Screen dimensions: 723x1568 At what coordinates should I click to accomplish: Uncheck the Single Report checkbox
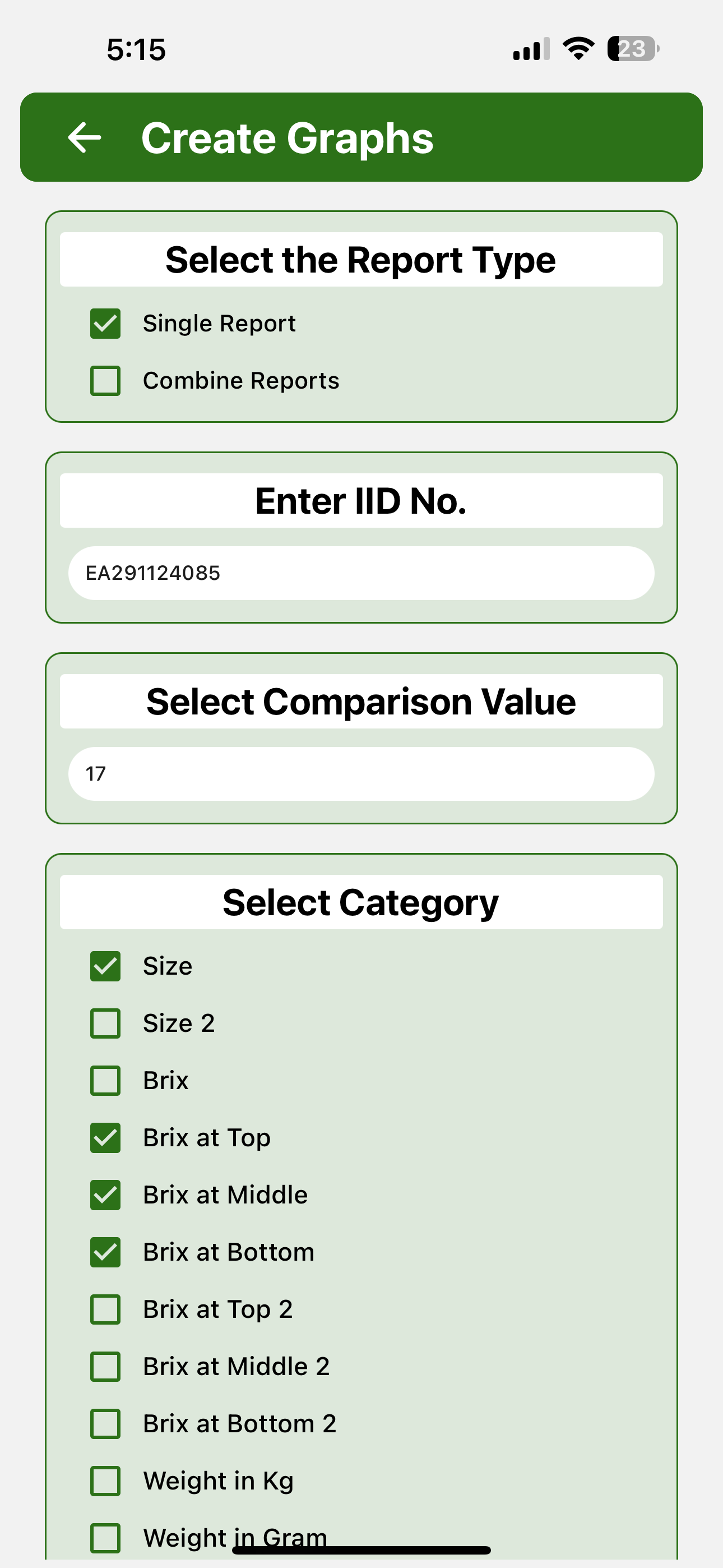[105, 323]
